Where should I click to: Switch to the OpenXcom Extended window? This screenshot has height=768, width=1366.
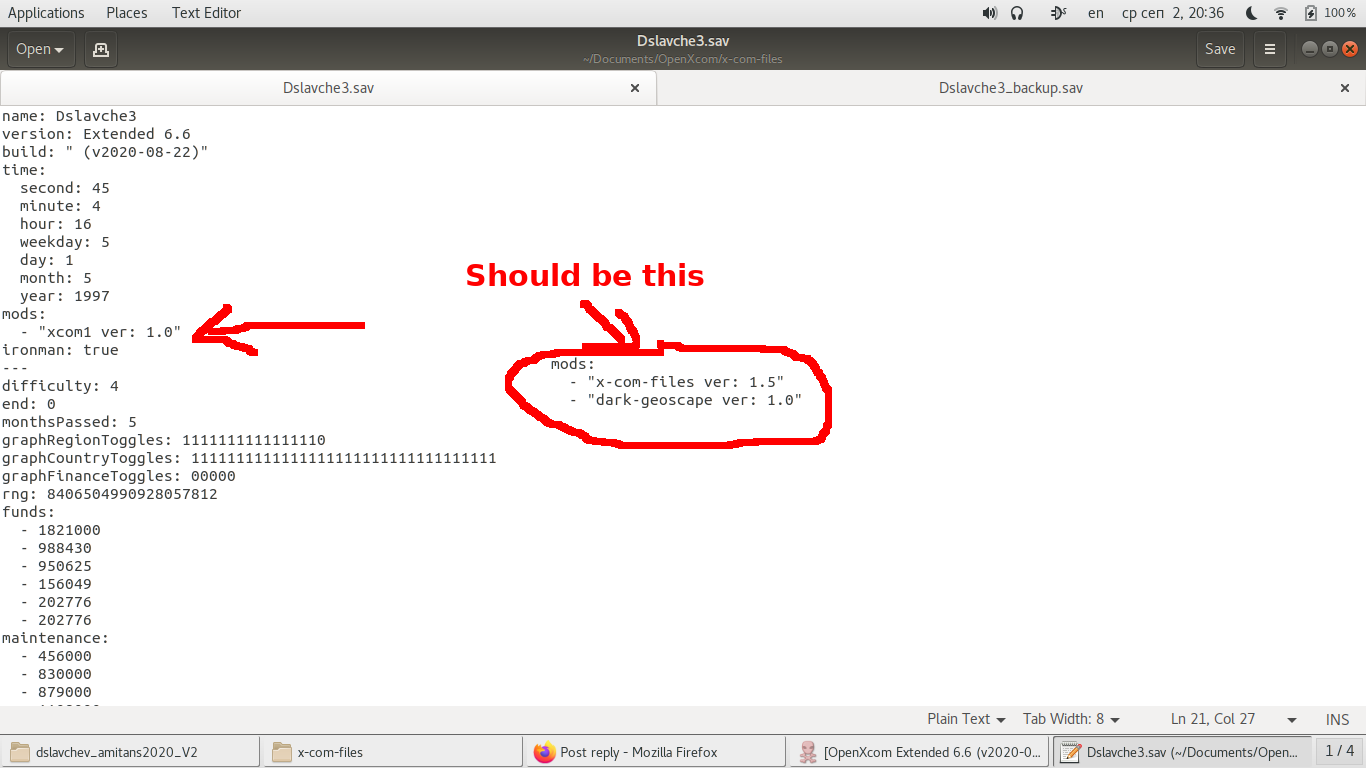pyautogui.click(x=918, y=751)
